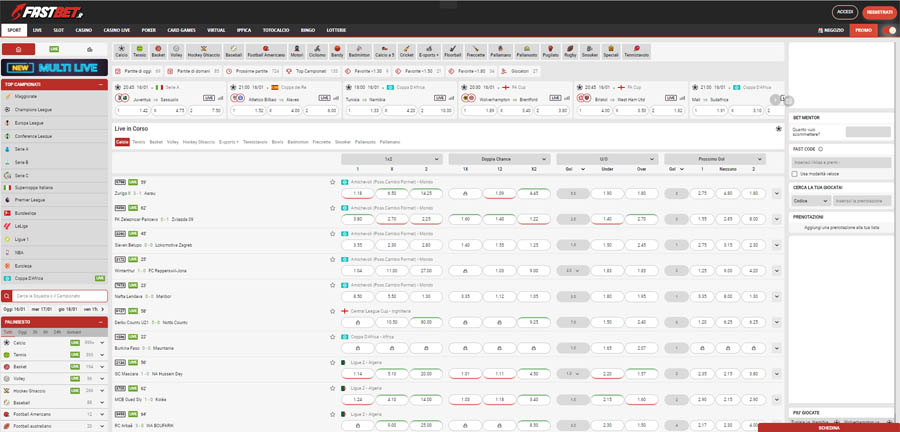
Task: Click the Bet Mentor amount input field
Action: pos(868,132)
